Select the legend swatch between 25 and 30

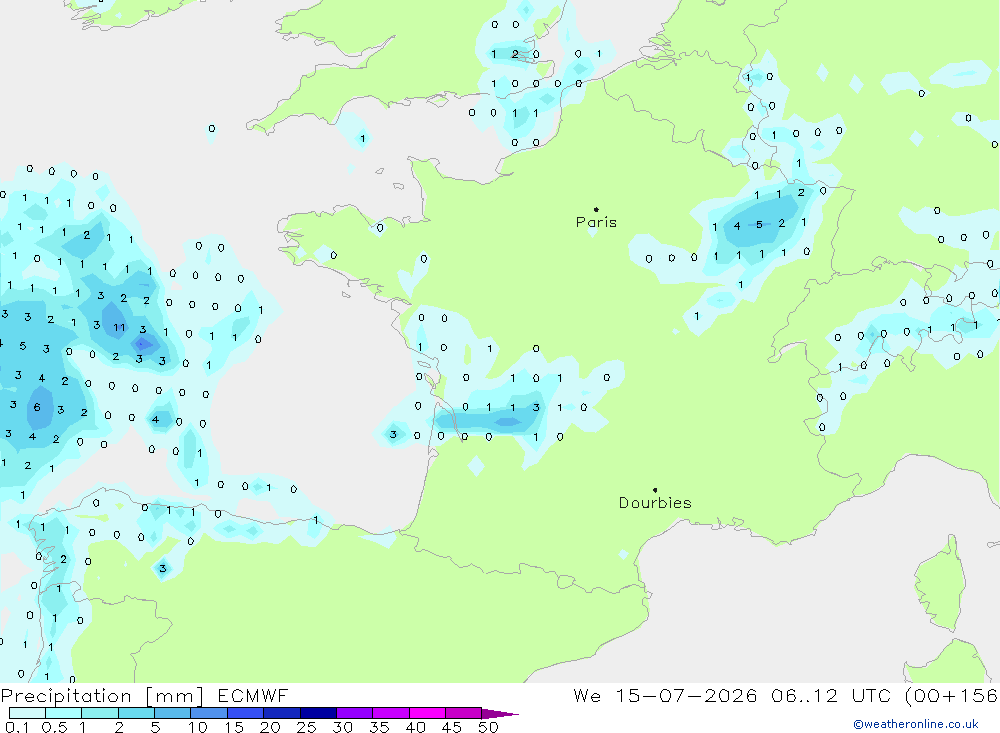(318, 713)
